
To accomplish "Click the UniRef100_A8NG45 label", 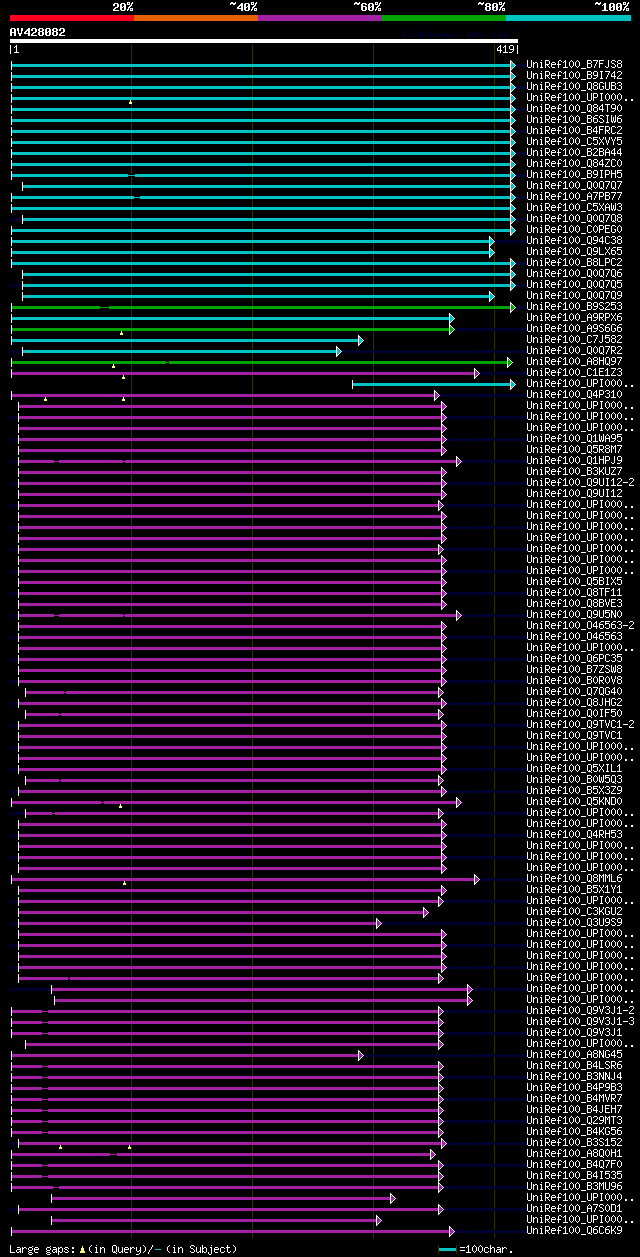I will (574, 1054).
